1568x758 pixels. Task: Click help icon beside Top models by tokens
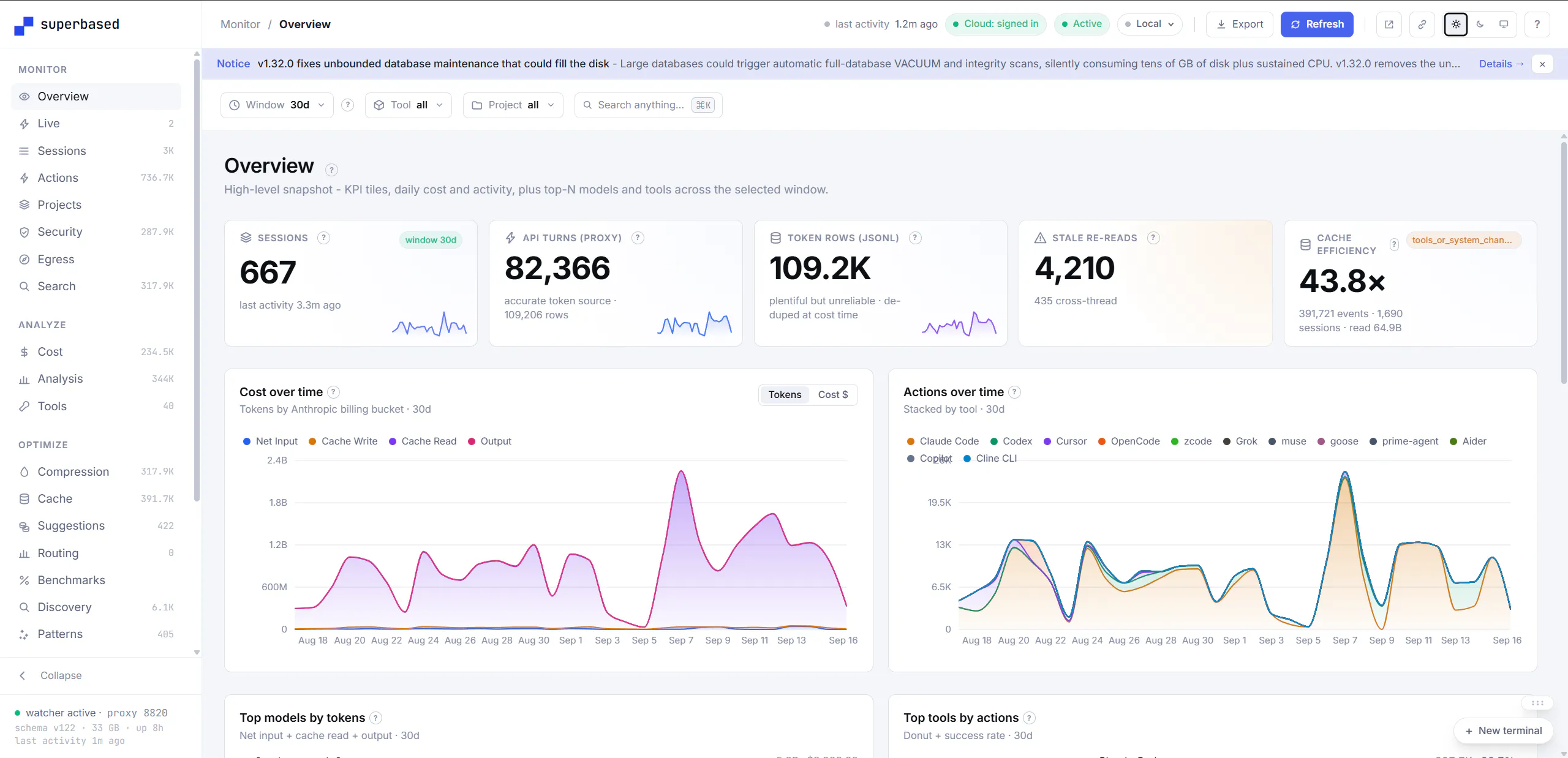click(x=375, y=718)
